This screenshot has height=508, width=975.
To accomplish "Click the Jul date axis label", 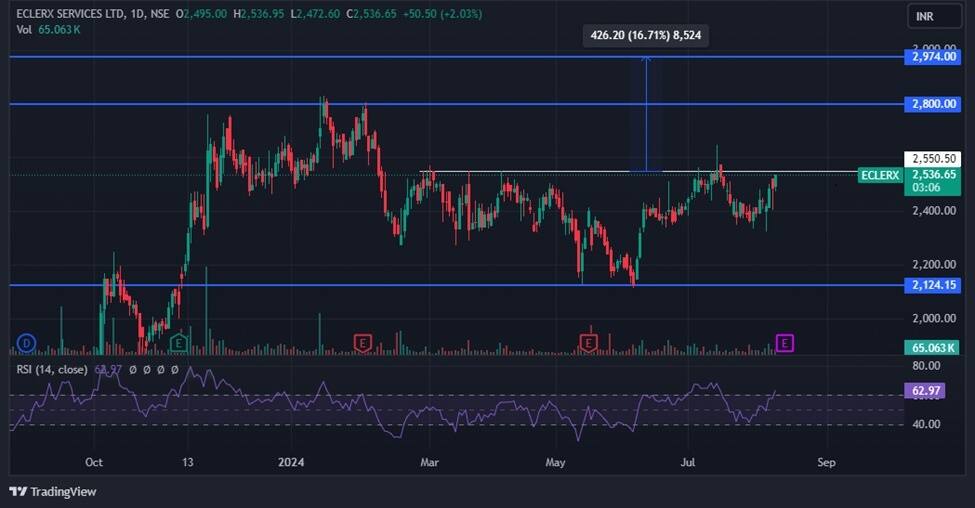I will click(688, 462).
